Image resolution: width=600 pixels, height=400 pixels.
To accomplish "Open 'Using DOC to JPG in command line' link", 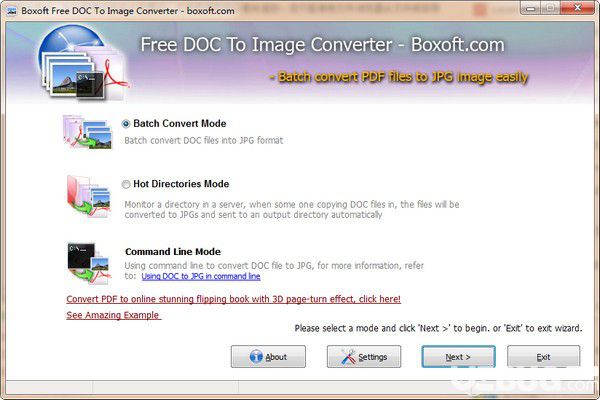I will [x=201, y=276].
